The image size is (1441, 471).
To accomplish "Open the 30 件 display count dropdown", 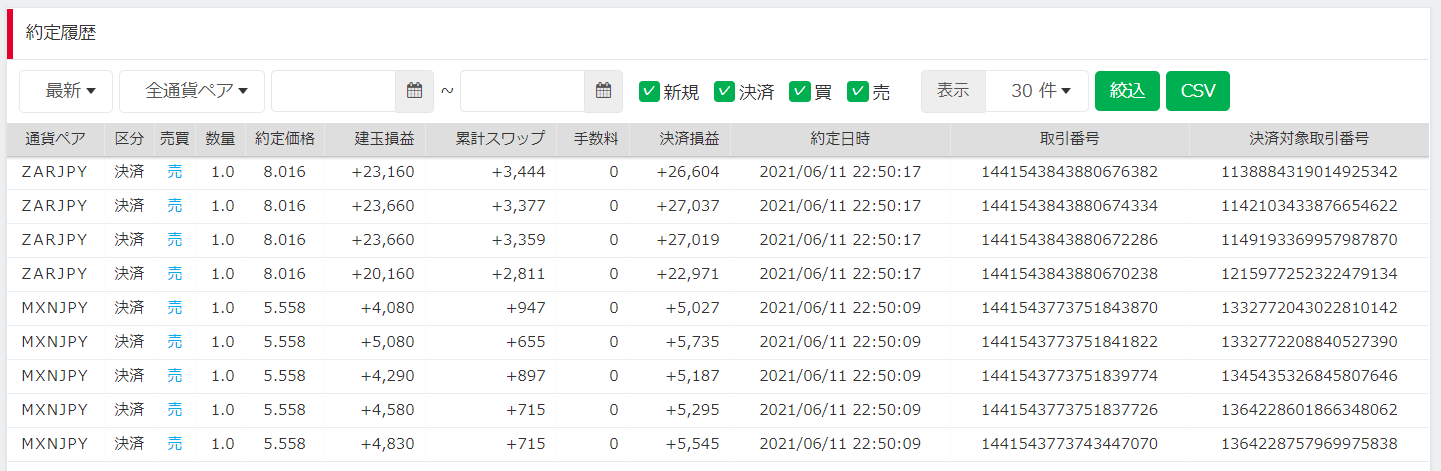I will coord(1037,91).
